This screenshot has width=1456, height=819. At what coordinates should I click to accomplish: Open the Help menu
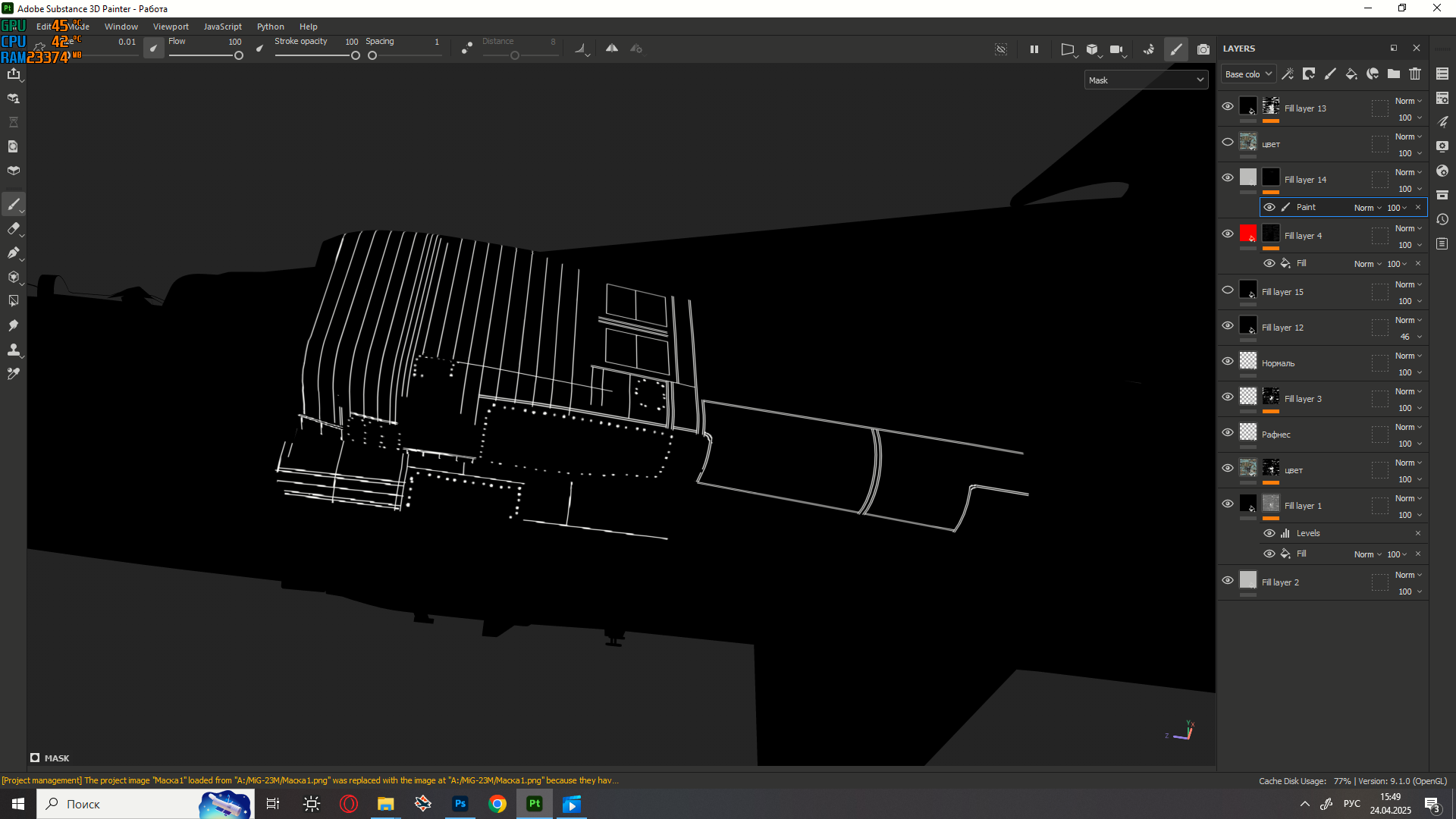308,27
